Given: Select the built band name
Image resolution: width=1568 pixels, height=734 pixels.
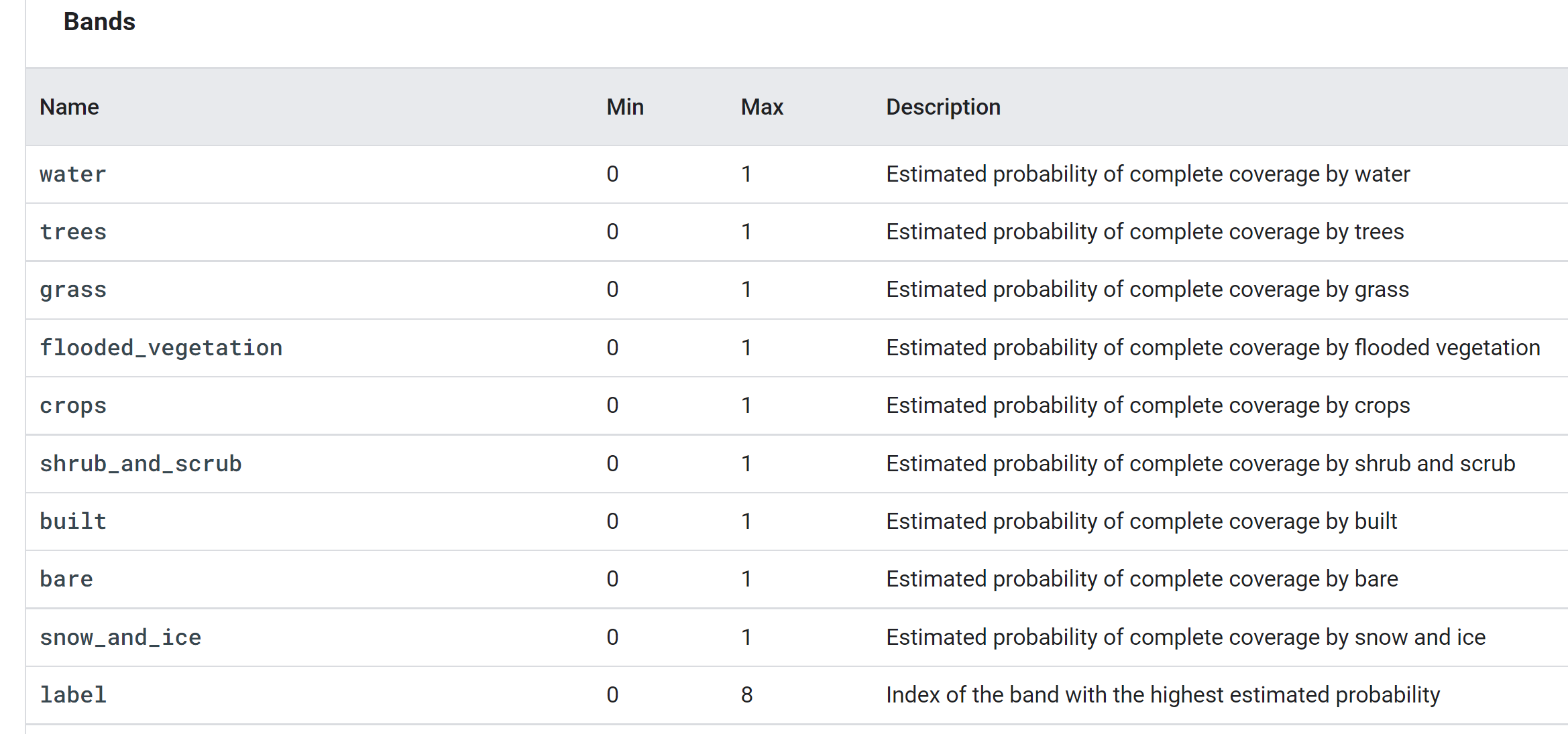Looking at the screenshot, I should point(72,522).
